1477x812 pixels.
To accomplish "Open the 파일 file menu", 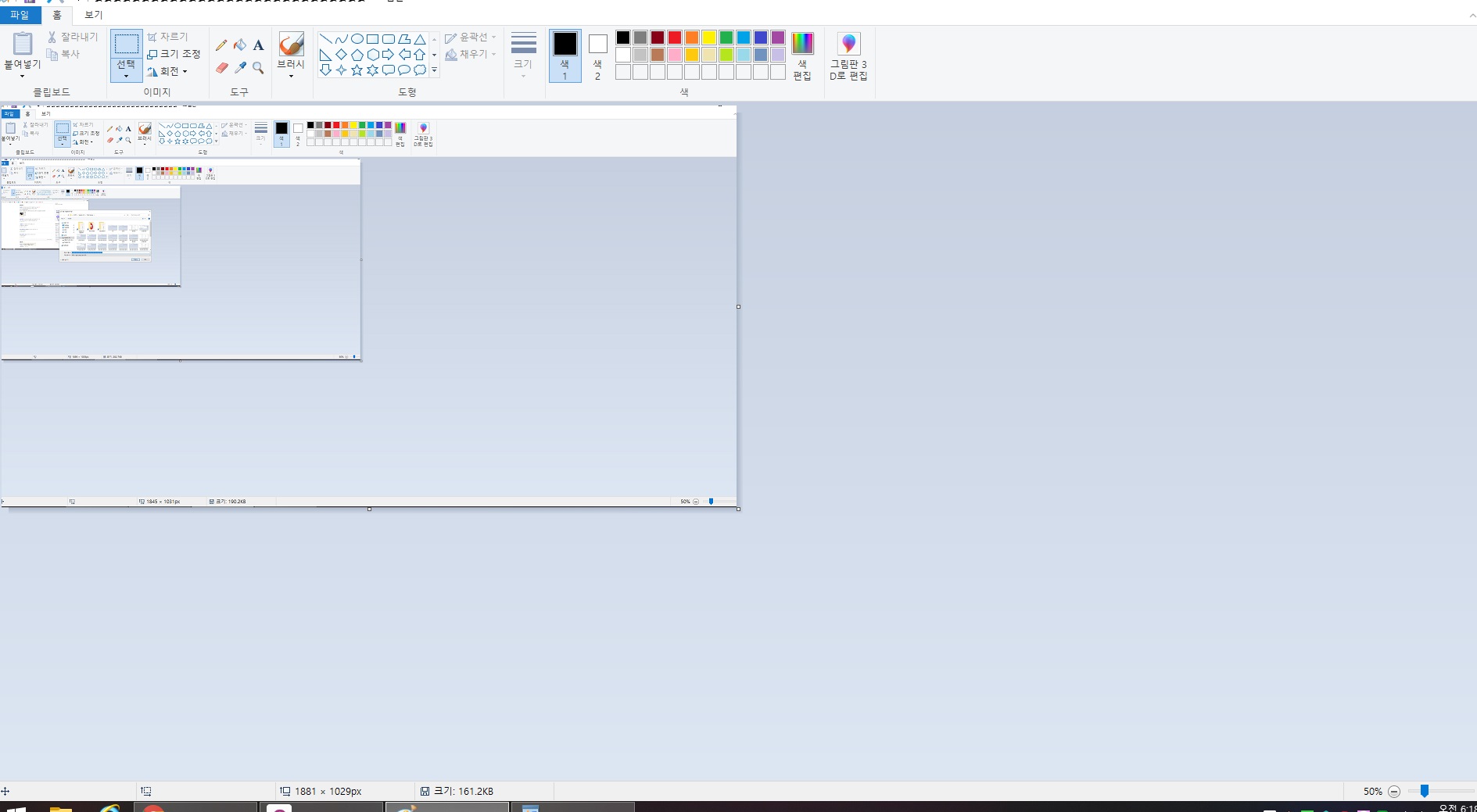I will [20, 15].
